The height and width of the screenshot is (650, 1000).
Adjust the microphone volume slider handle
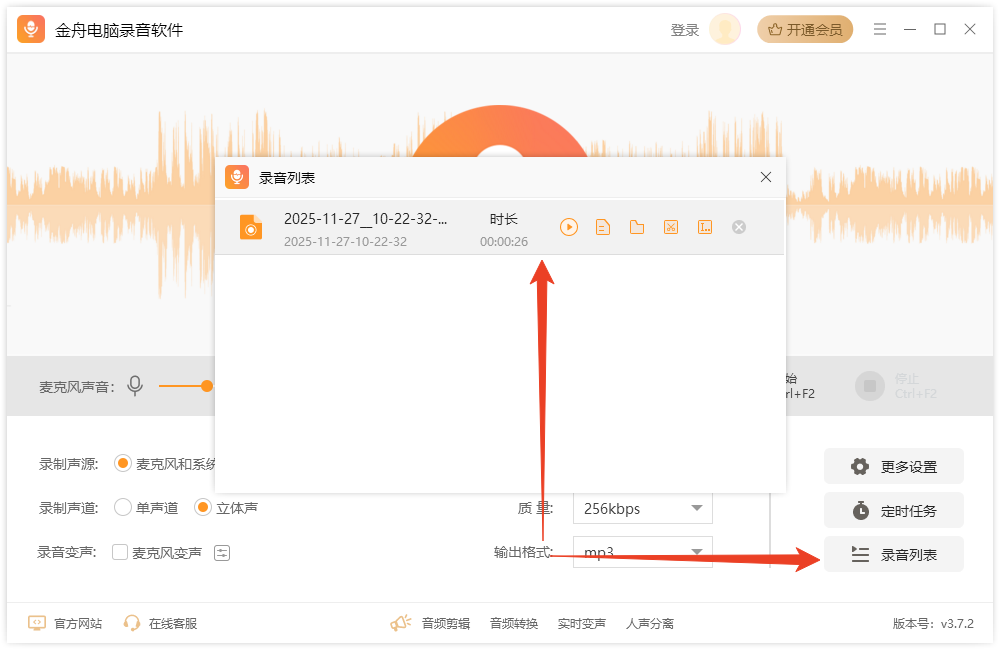(207, 386)
